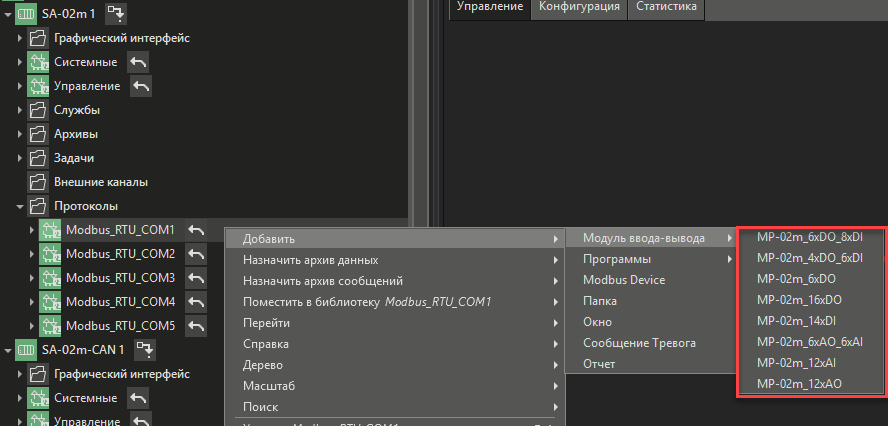This screenshot has height=426, width=888.
Task: Select module MP-02m_14xDI
Action: [x=810, y=321]
